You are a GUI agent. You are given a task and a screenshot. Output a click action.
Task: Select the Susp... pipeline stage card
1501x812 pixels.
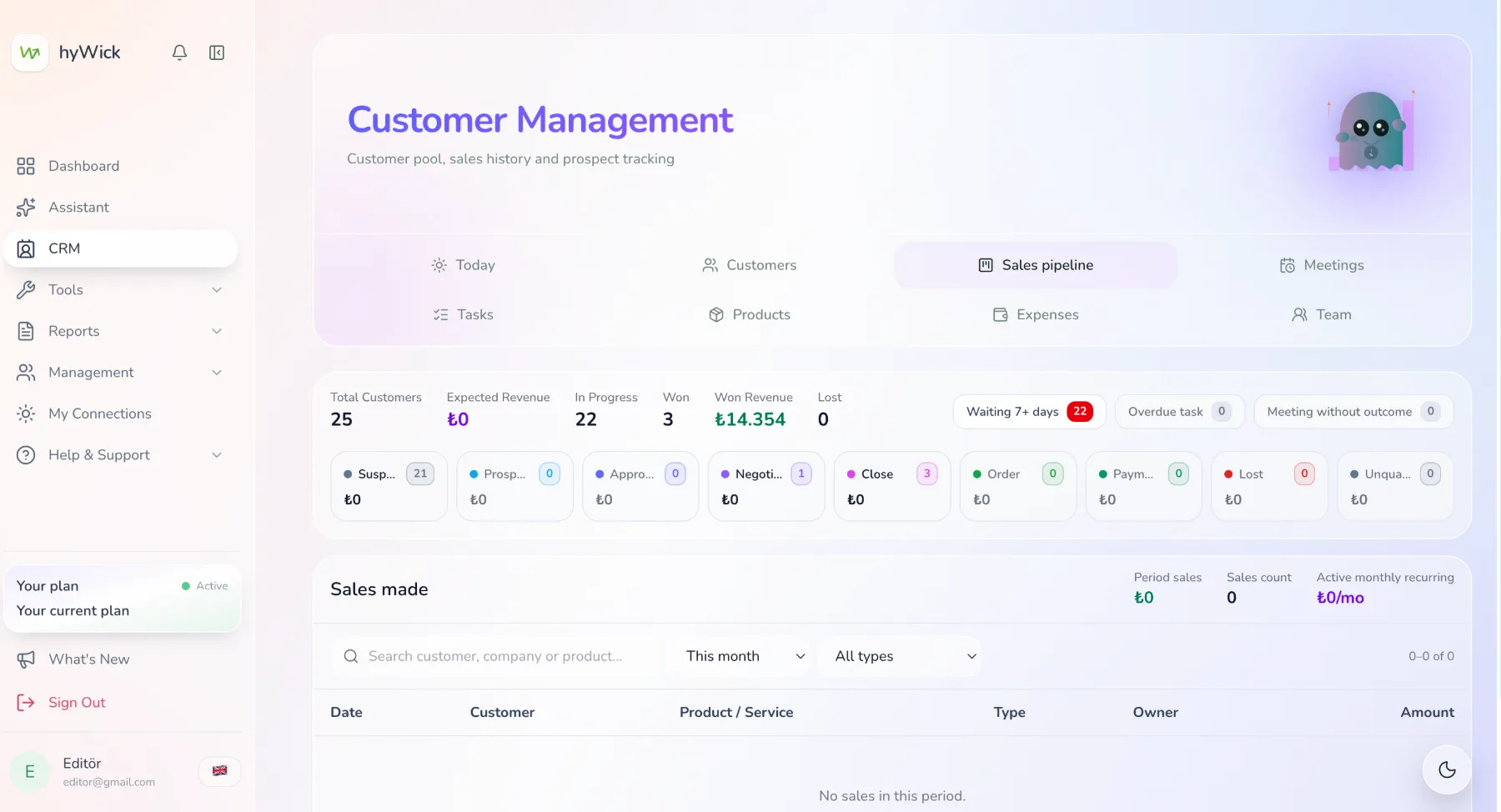pyautogui.click(x=389, y=486)
